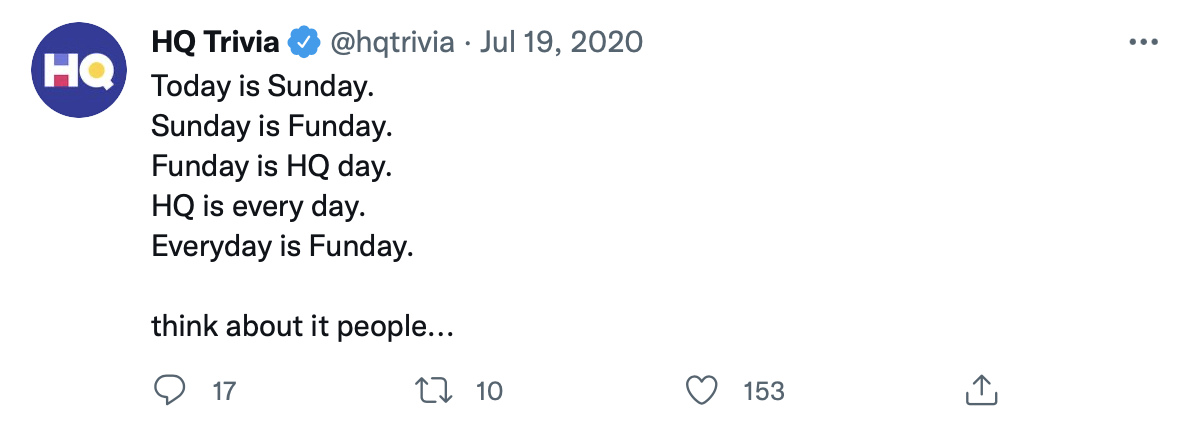This screenshot has width=1190, height=424.
Task: Click 'think about it people…' text
Action: coord(302,328)
